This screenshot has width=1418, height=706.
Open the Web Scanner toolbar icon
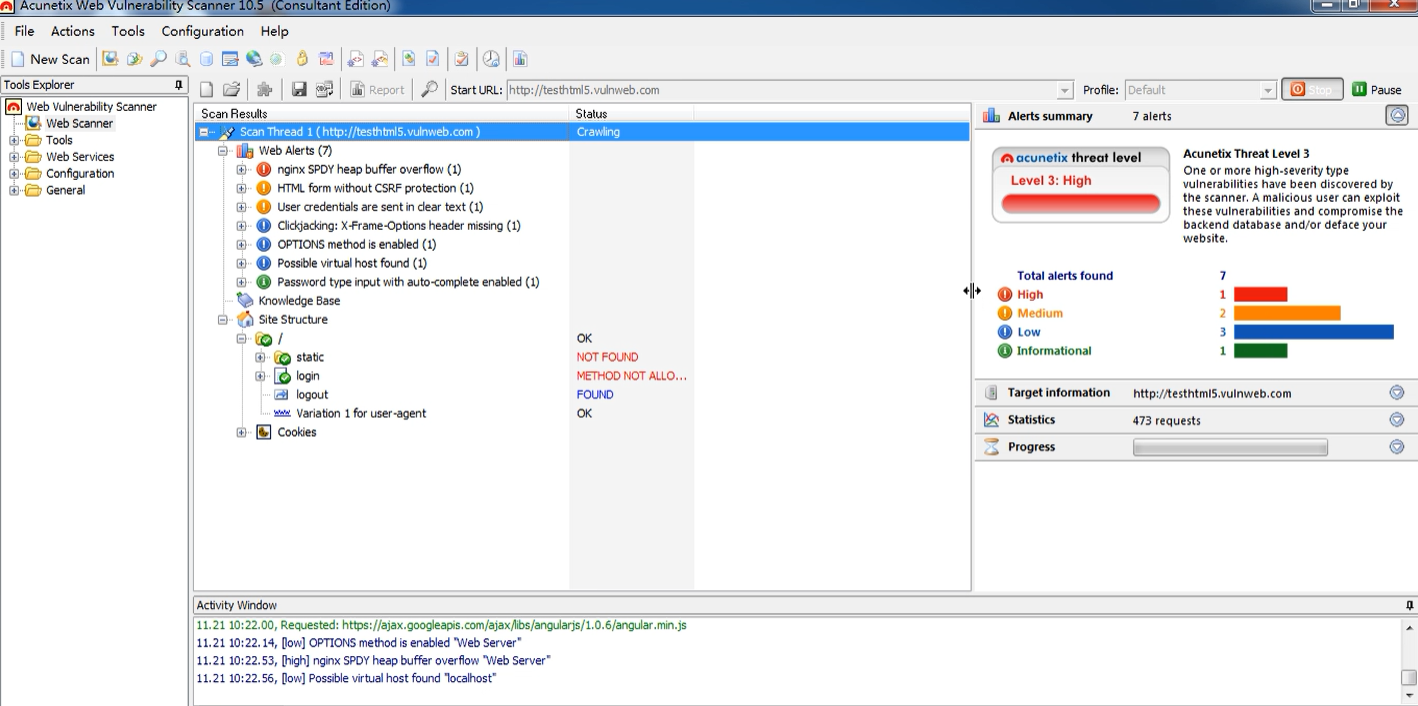[110, 59]
